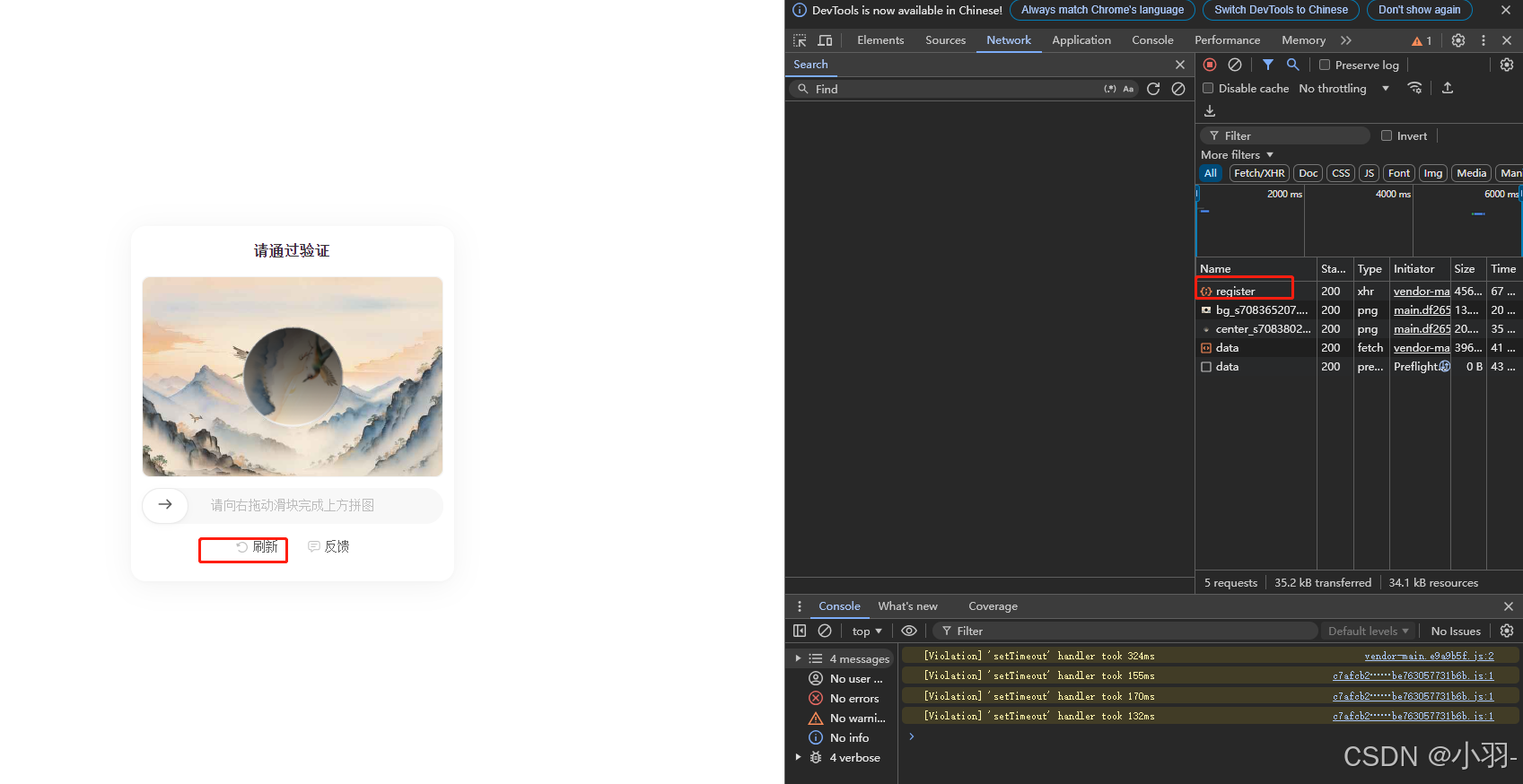
Task: Enable match case search toggle
Action: pos(1129,89)
